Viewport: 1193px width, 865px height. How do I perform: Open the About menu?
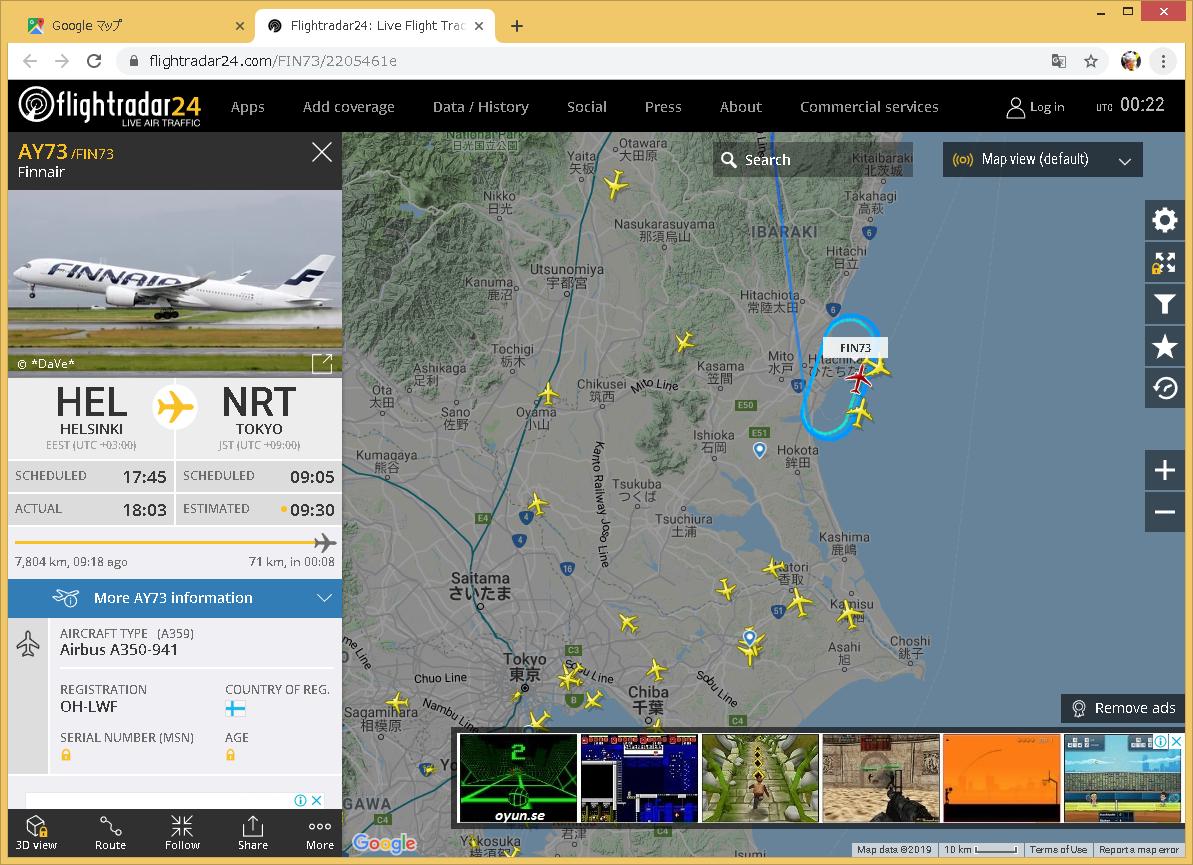tap(741, 107)
